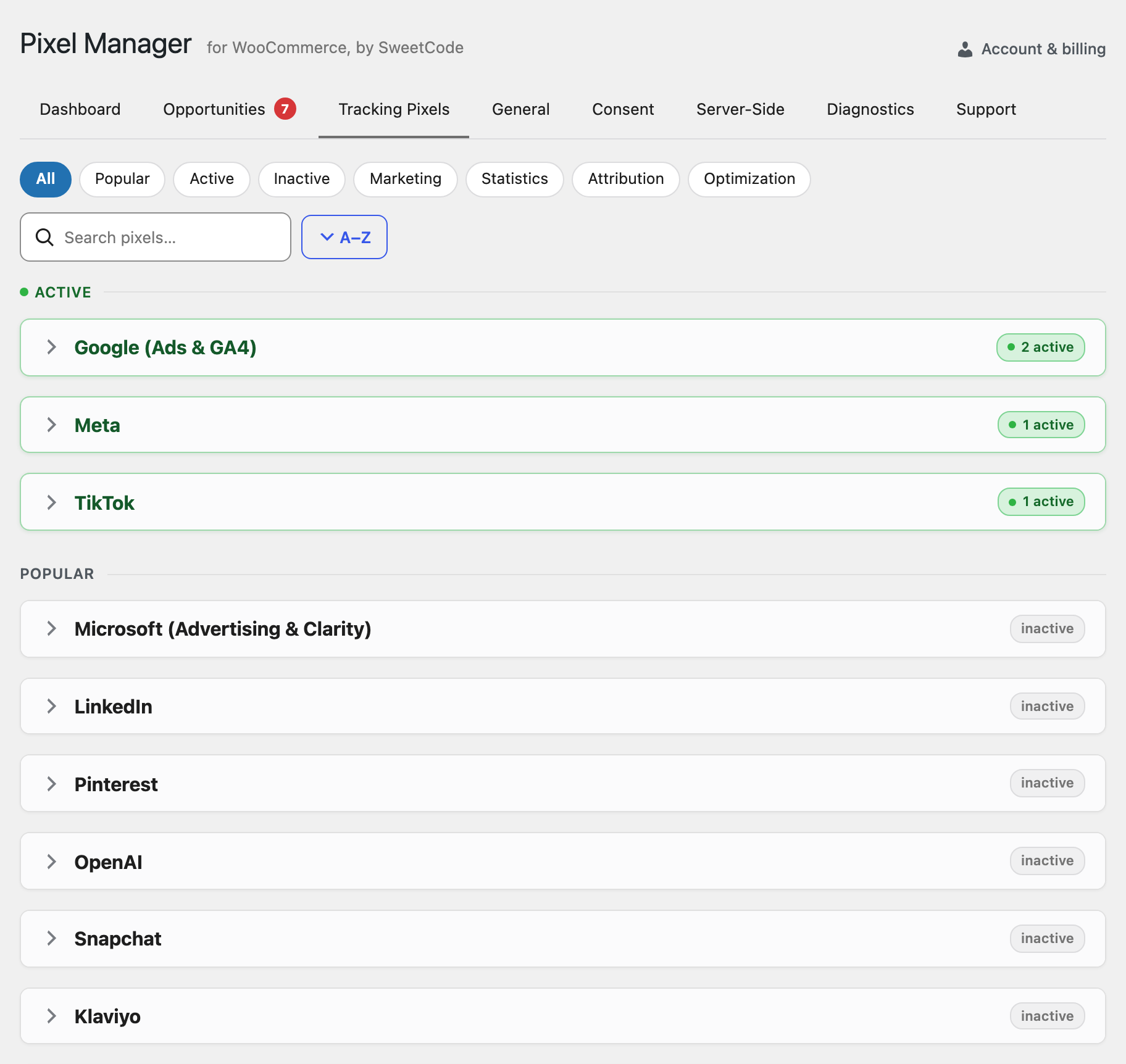Select the Tracking Pixels tab
Image resolution: width=1126 pixels, height=1064 pixels.
[x=394, y=109]
